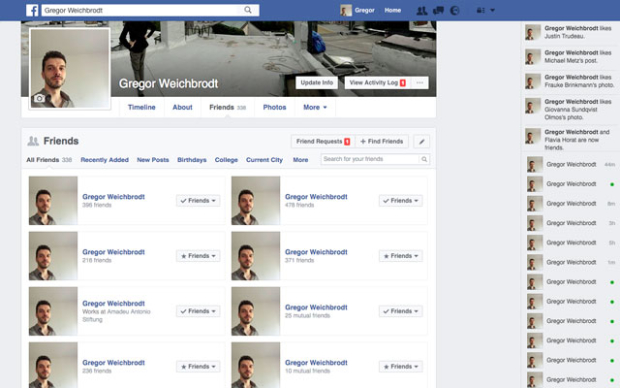Click photo of friend with 216 friends
This screenshot has height=388, width=620.
[x=53, y=256]
